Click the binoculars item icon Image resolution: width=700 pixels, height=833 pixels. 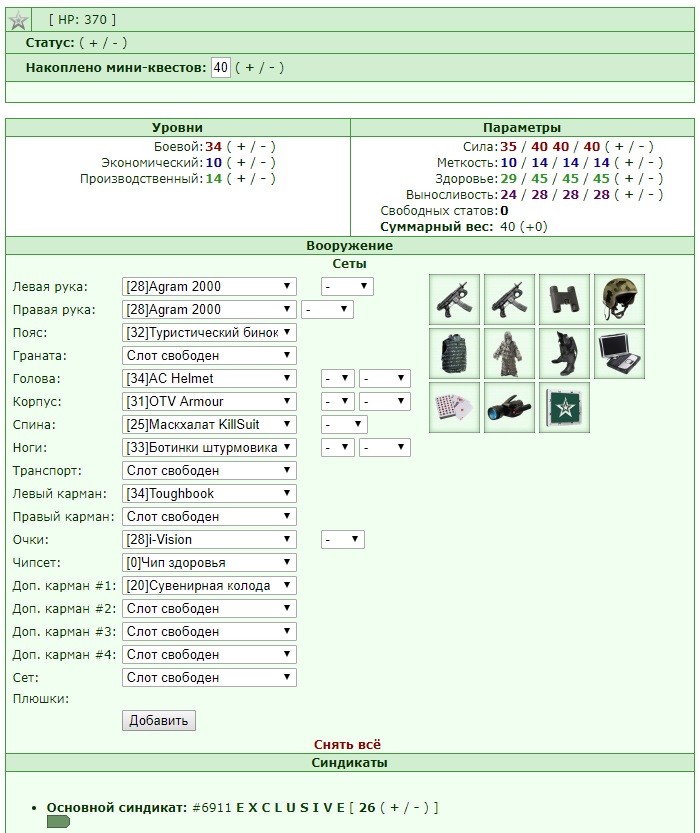click(564, 300)
